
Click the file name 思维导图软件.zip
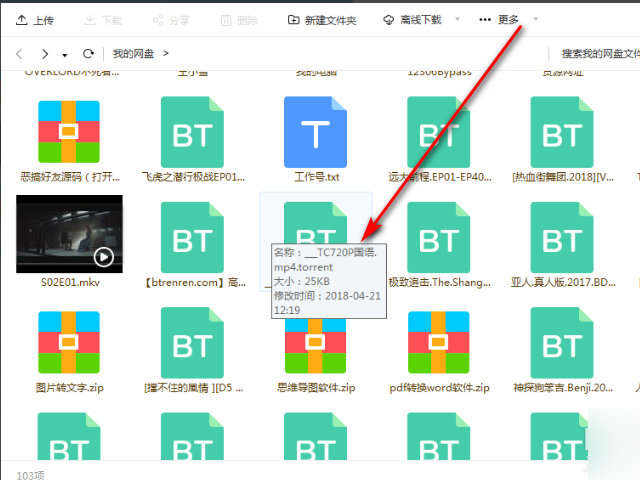point(316,388)
